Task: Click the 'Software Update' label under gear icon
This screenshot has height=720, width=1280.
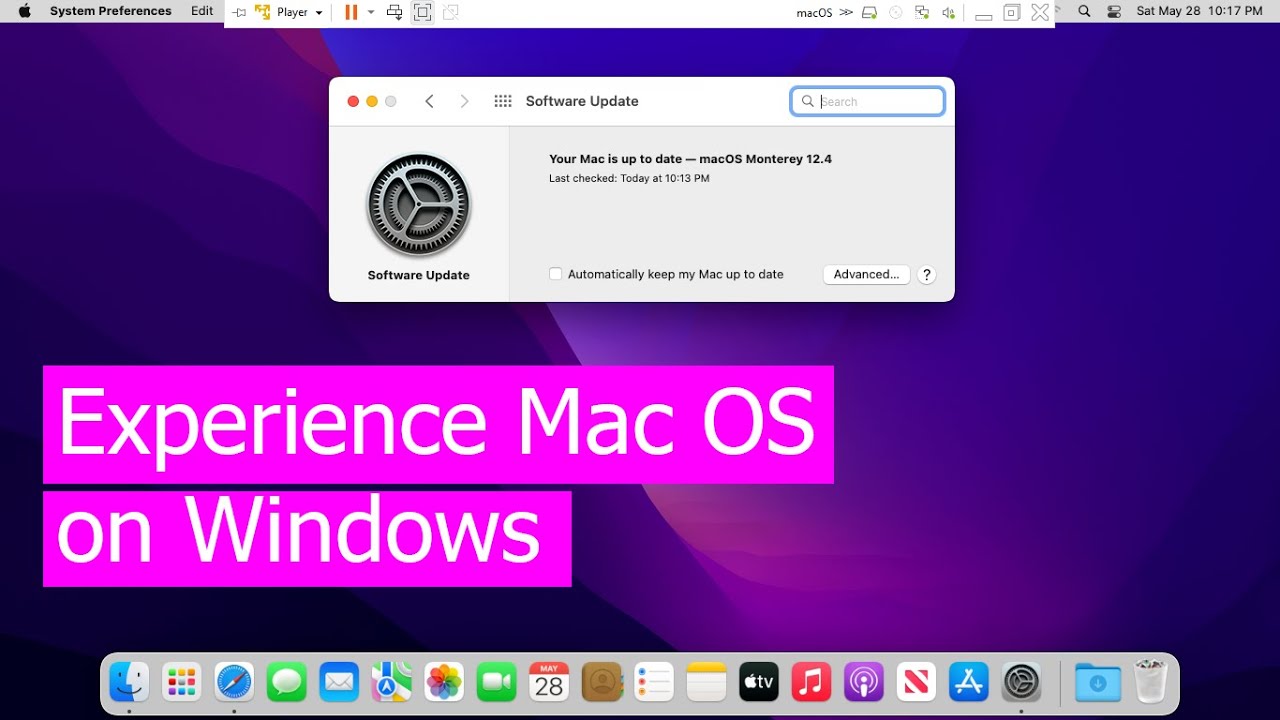Action: coord(418,275)
